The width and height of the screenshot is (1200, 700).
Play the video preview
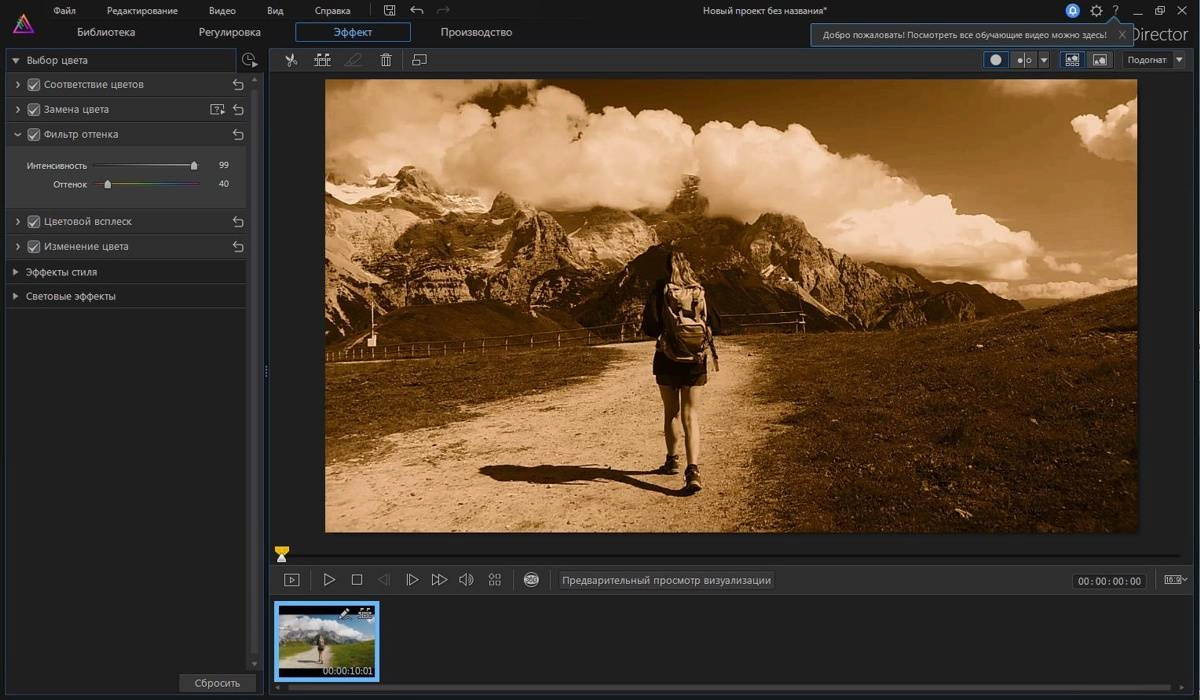click(329, 580)
